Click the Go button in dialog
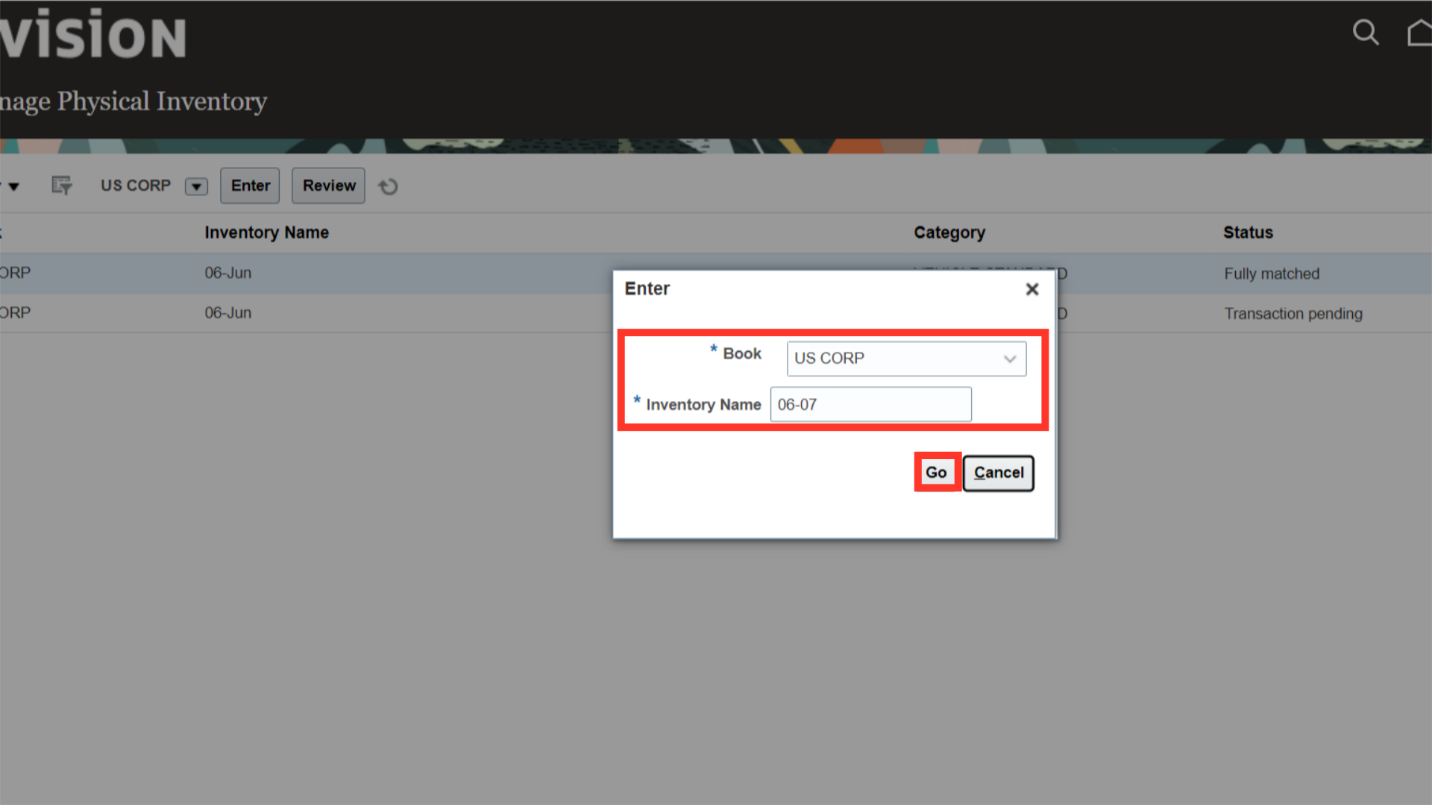The width and height of the screenshot is (1432, 805). [x=936, y=472]
